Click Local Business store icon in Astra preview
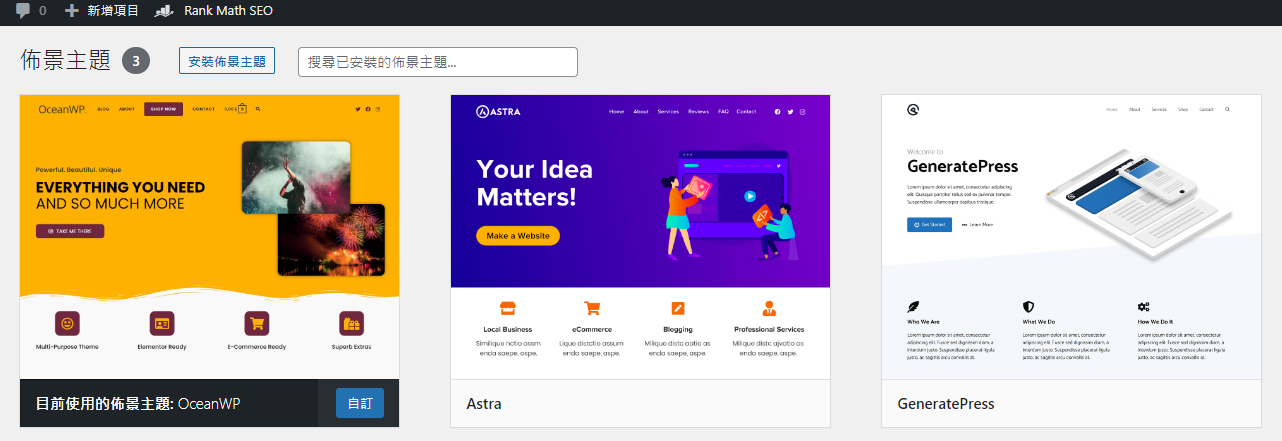1282x441 pixels. (x=507, y=308)
